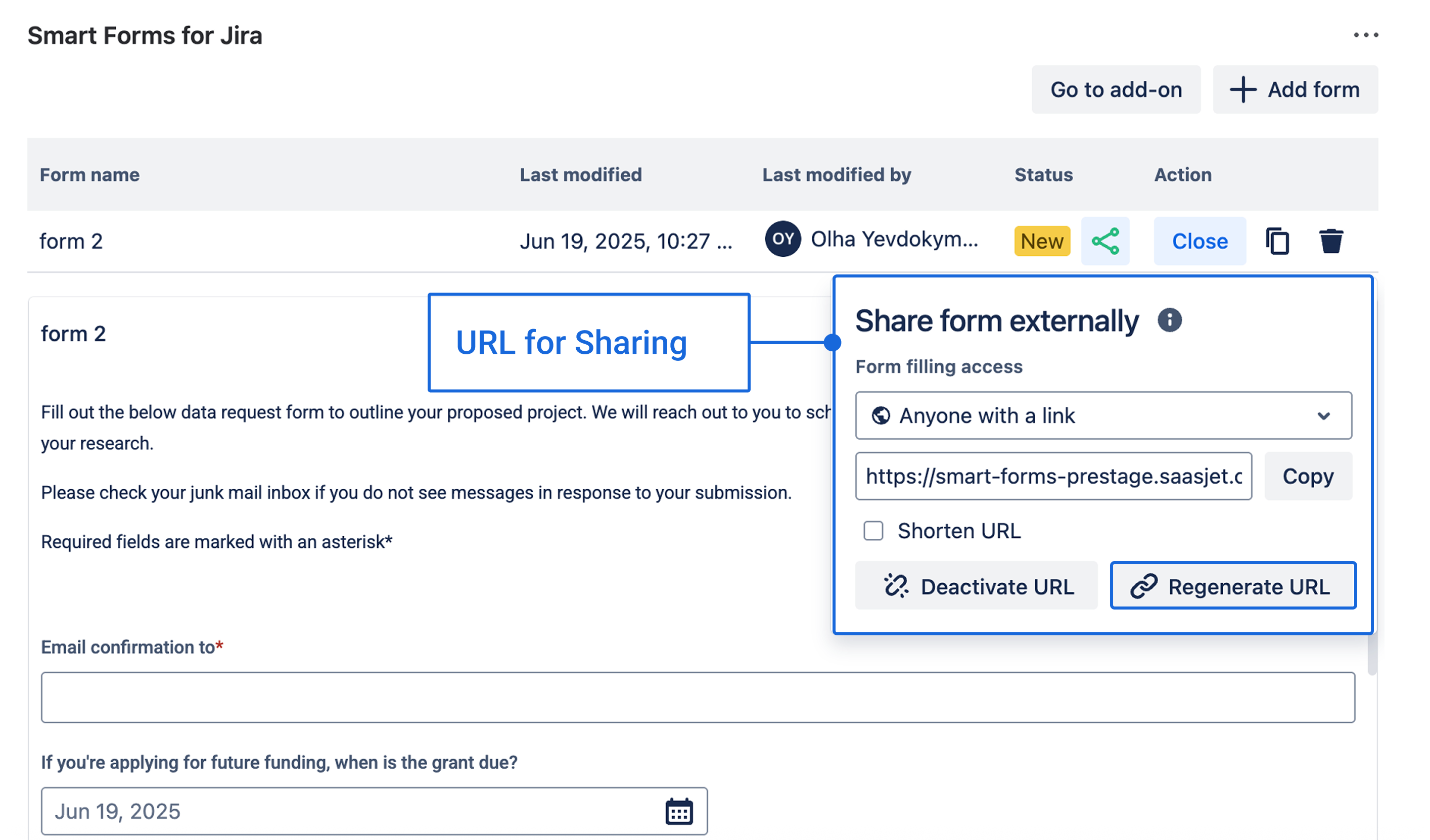Open the calendar date picker icon
The height and width of the screenshot is (840, 1430).
click(679, 812)
